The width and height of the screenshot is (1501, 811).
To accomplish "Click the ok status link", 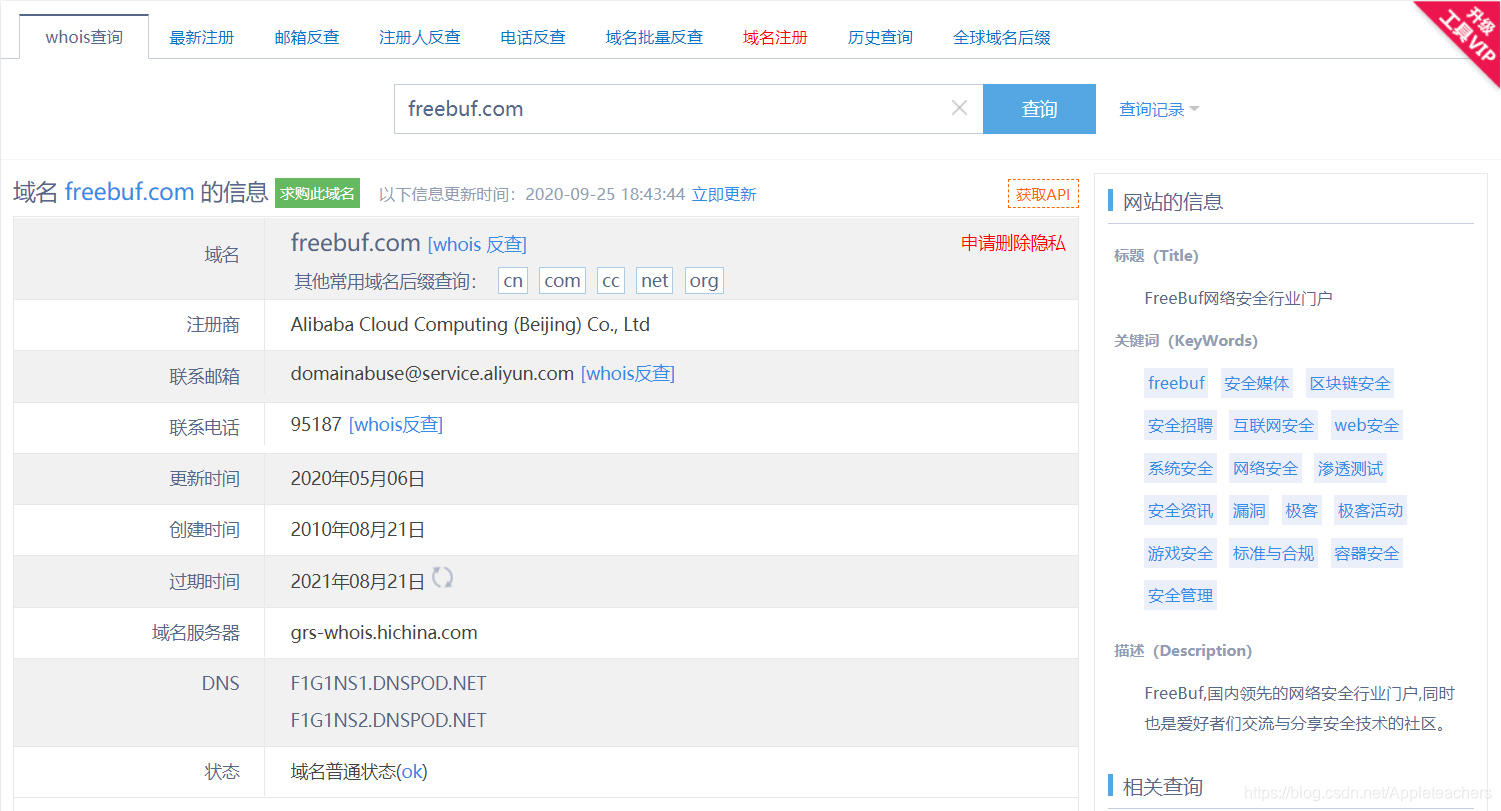I will [412, 772].
